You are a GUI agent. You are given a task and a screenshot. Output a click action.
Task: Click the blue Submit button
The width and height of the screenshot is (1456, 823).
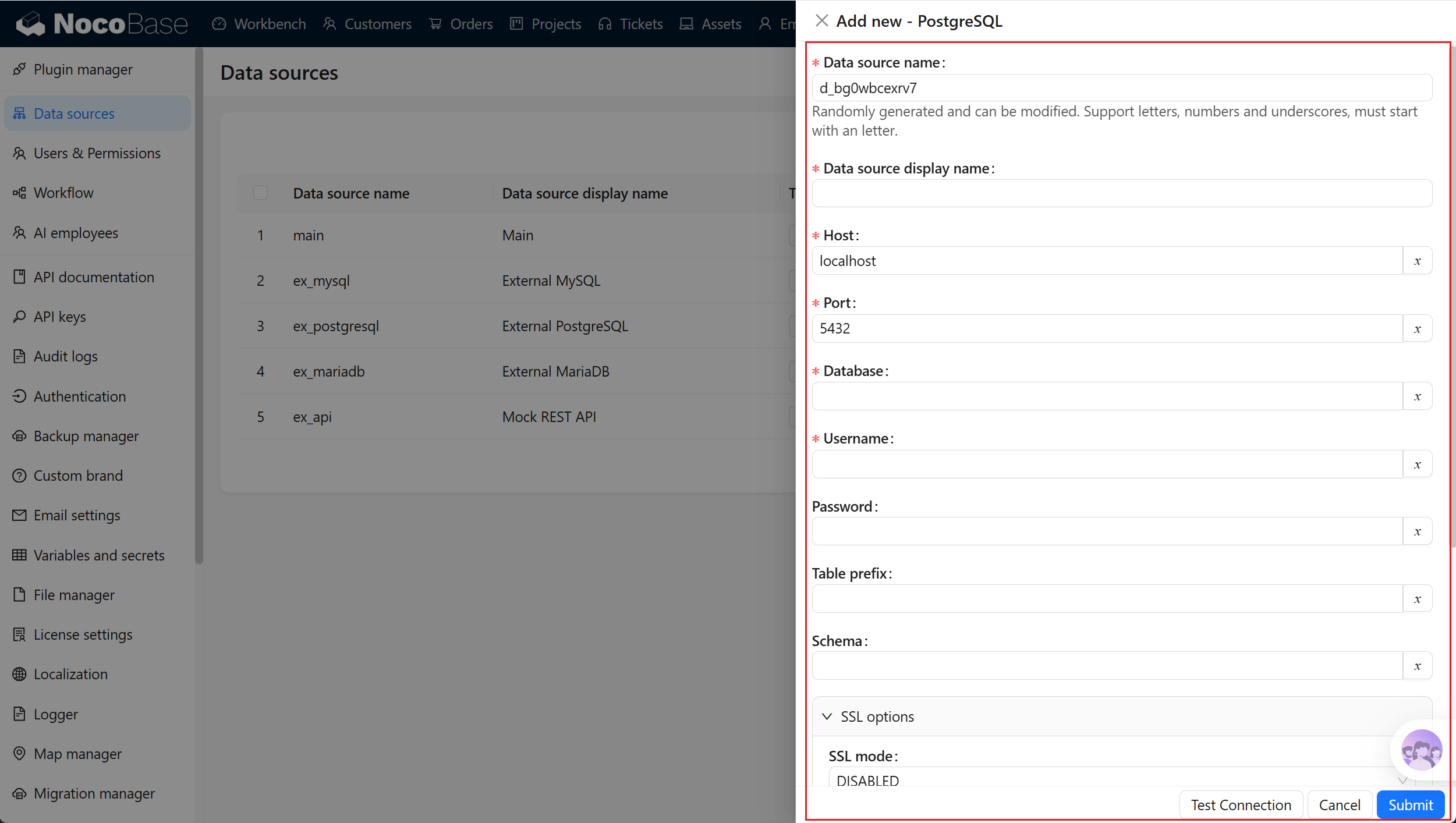point(1410,804)
